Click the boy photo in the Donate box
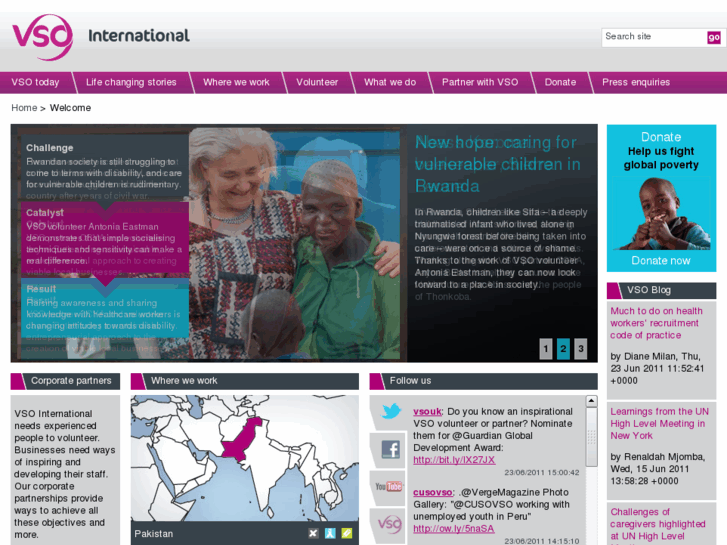 (663, 214)
